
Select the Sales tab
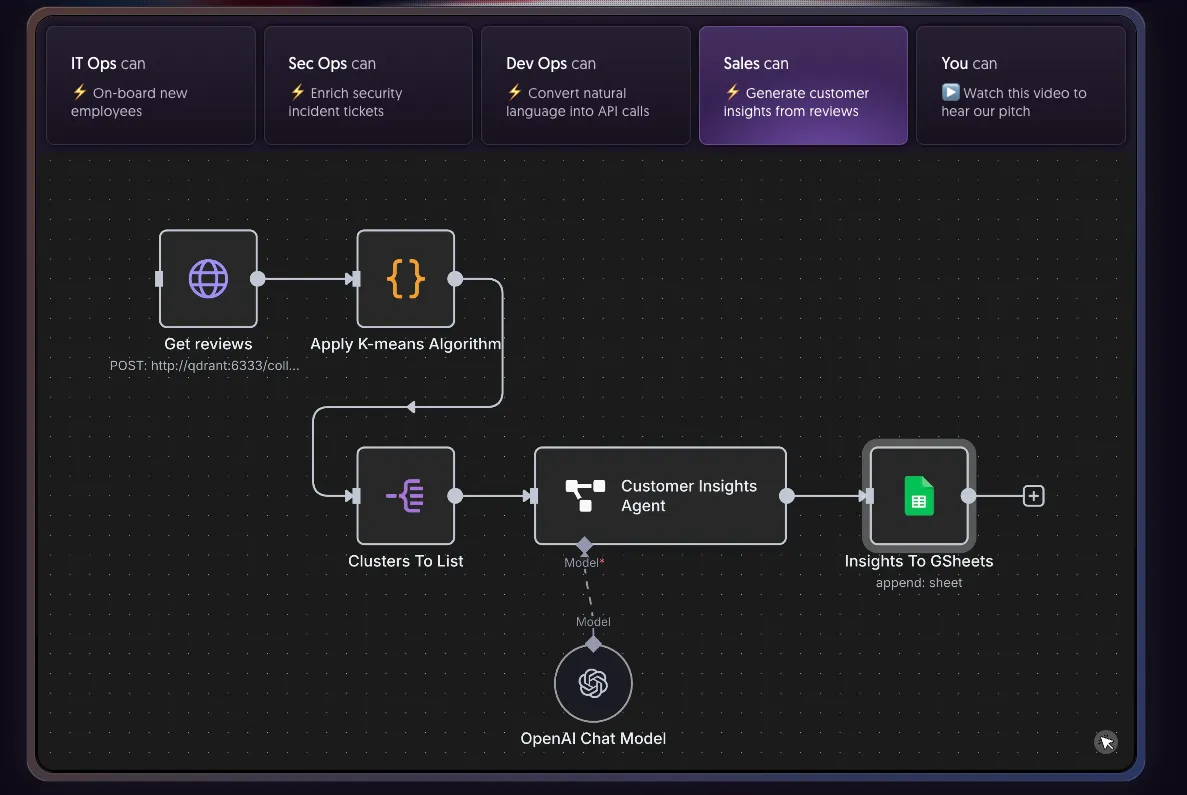[x=803, y=85]
